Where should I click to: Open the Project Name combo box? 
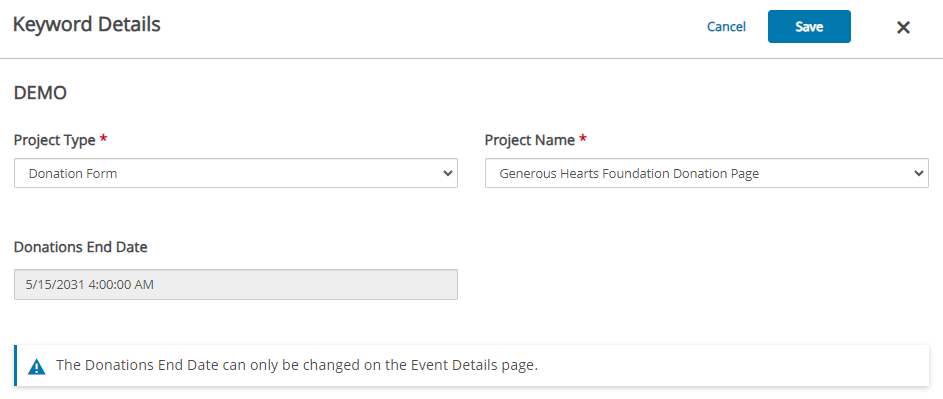click(x=707, y=173)
